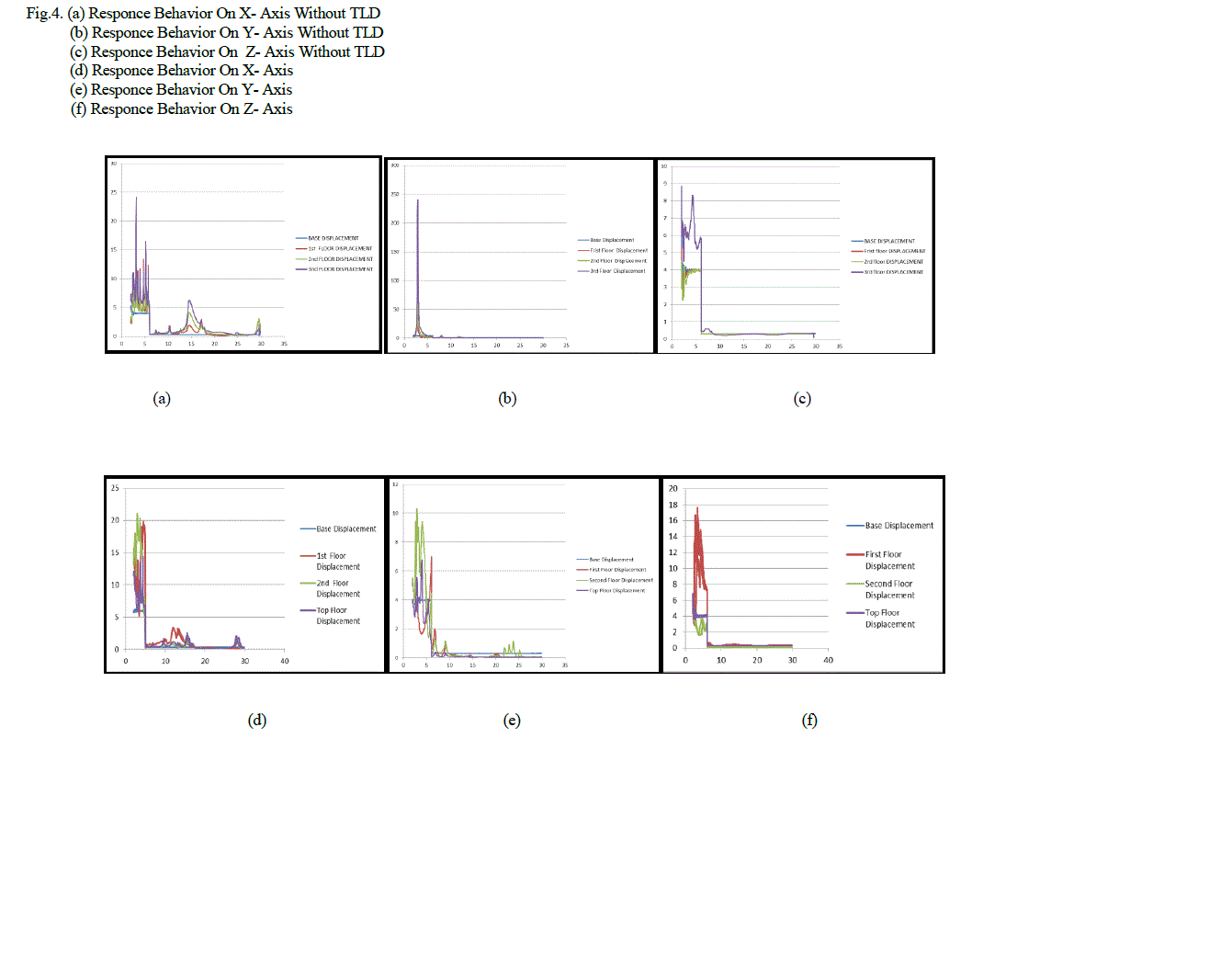Select the '(e)' label under the bottom middle chart
Viewport: 1232px width, 966px height.
tap(512, 720)
